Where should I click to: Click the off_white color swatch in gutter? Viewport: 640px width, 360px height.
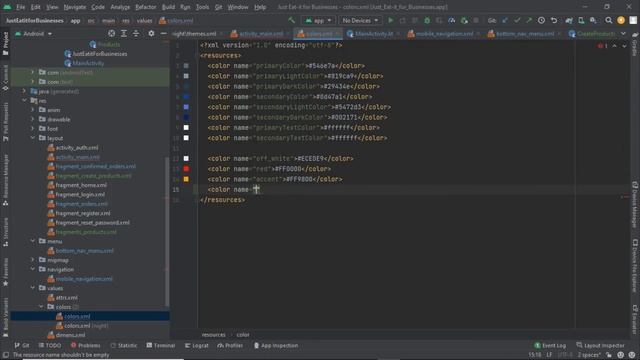point(186,158)
